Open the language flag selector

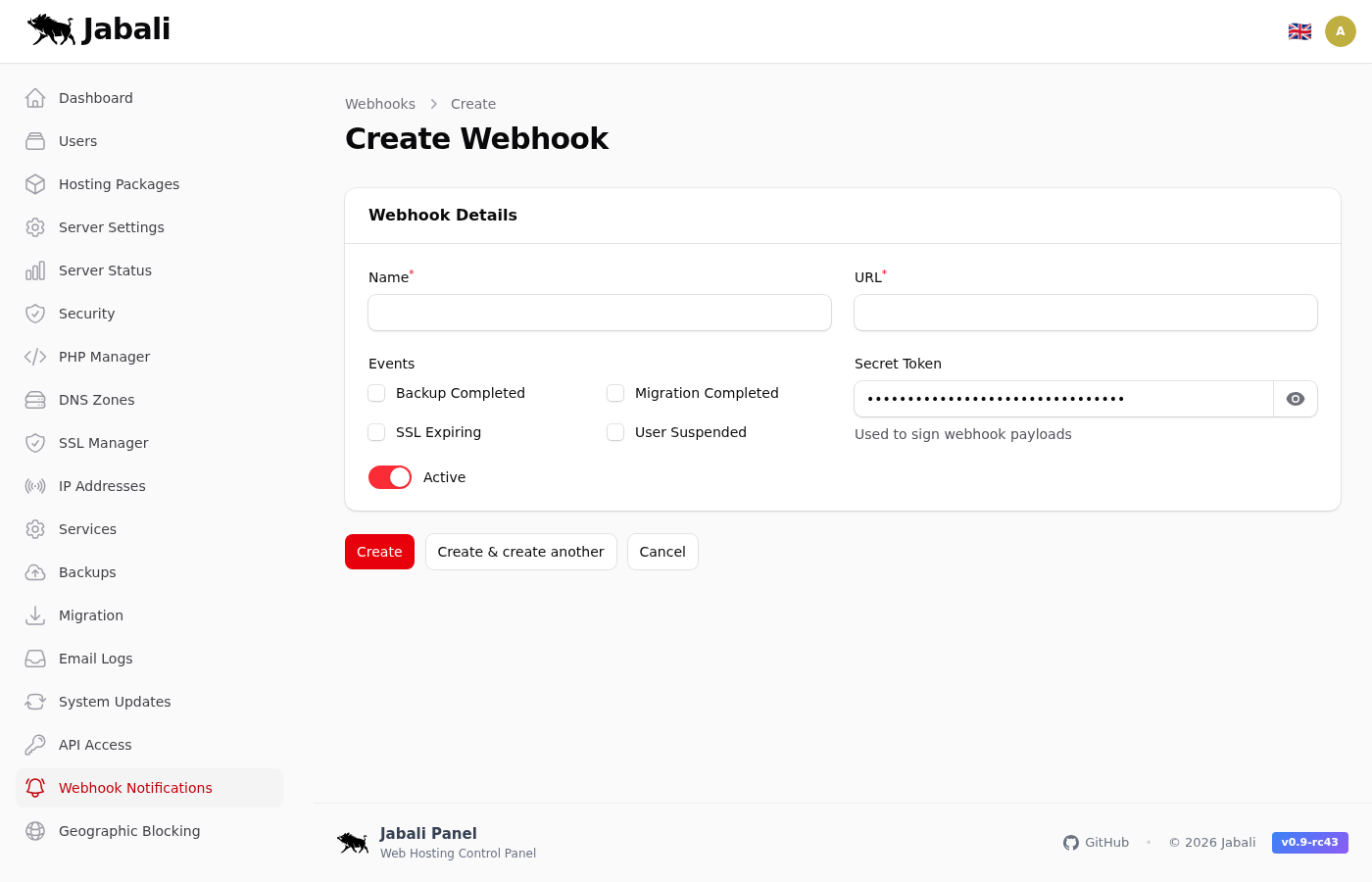[1299, 31]
